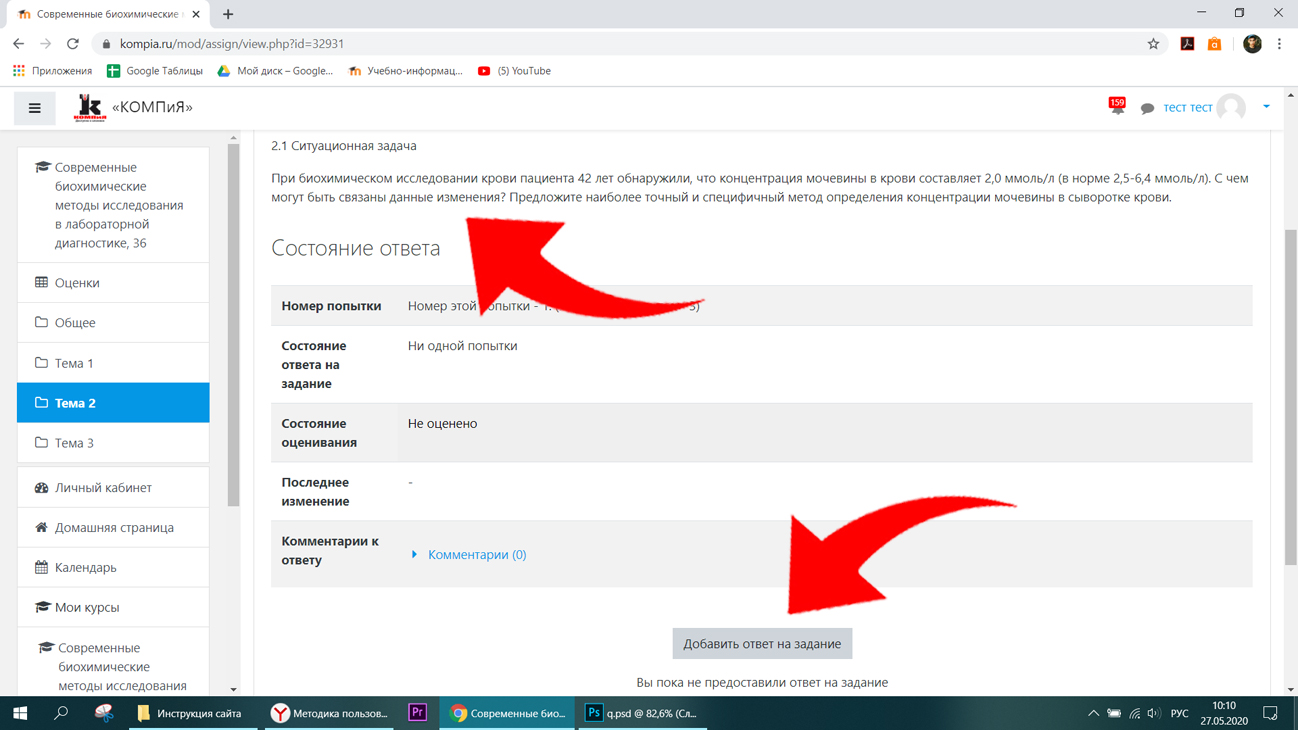Open the notifications bell icon
Image resolution: width=1298 pixels, height=730 pixels.
1117,106
